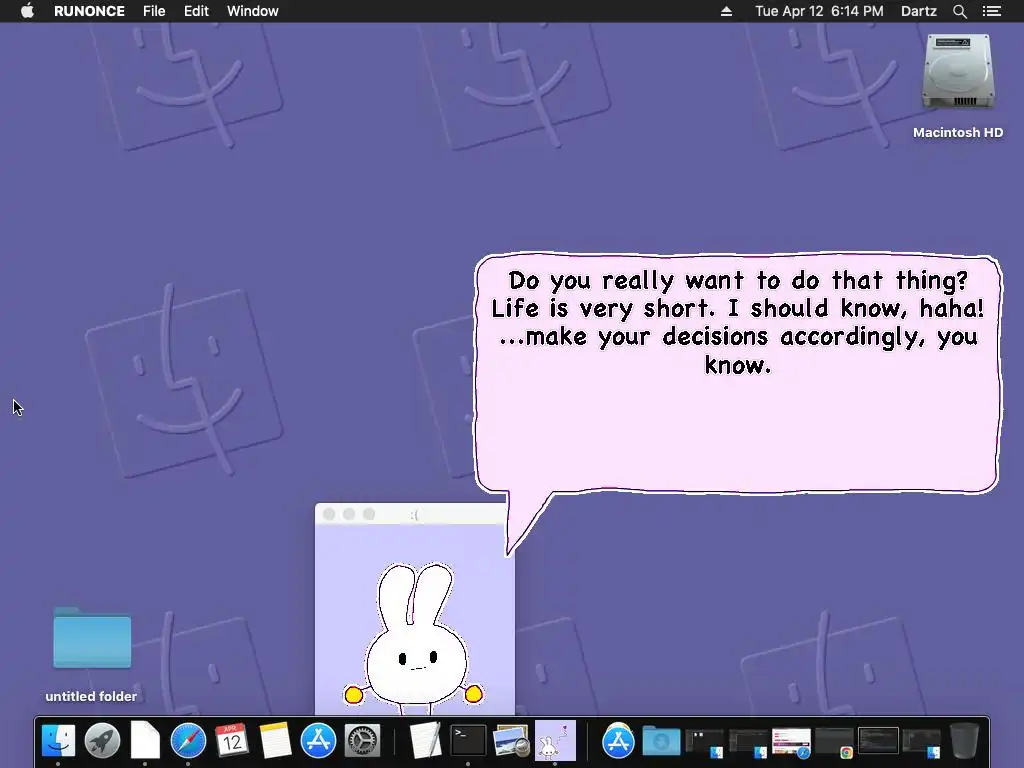This screenshot has width=1024, height=768.
Task: Open Finder from the dock
Action: (x=58, y=741)
